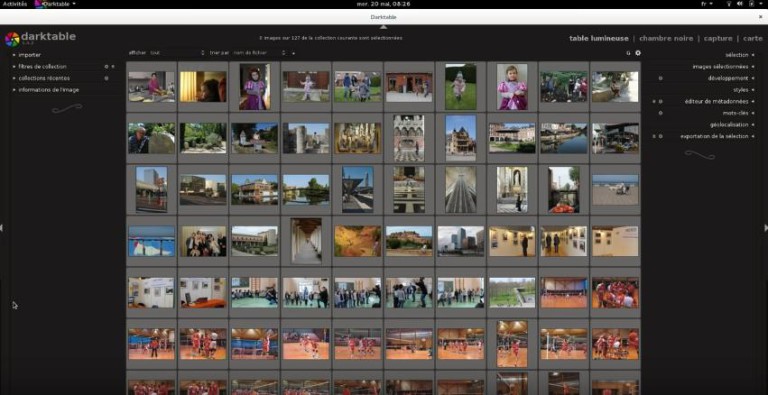Open the Activités overview
The height and width of the screenshot is (395, 768).
coord(15,4)
